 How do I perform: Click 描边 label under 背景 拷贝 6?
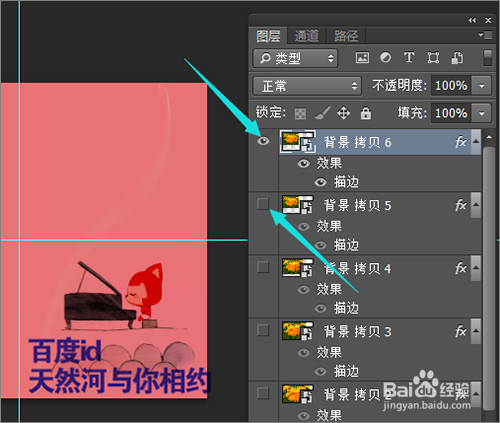[346, 182]
